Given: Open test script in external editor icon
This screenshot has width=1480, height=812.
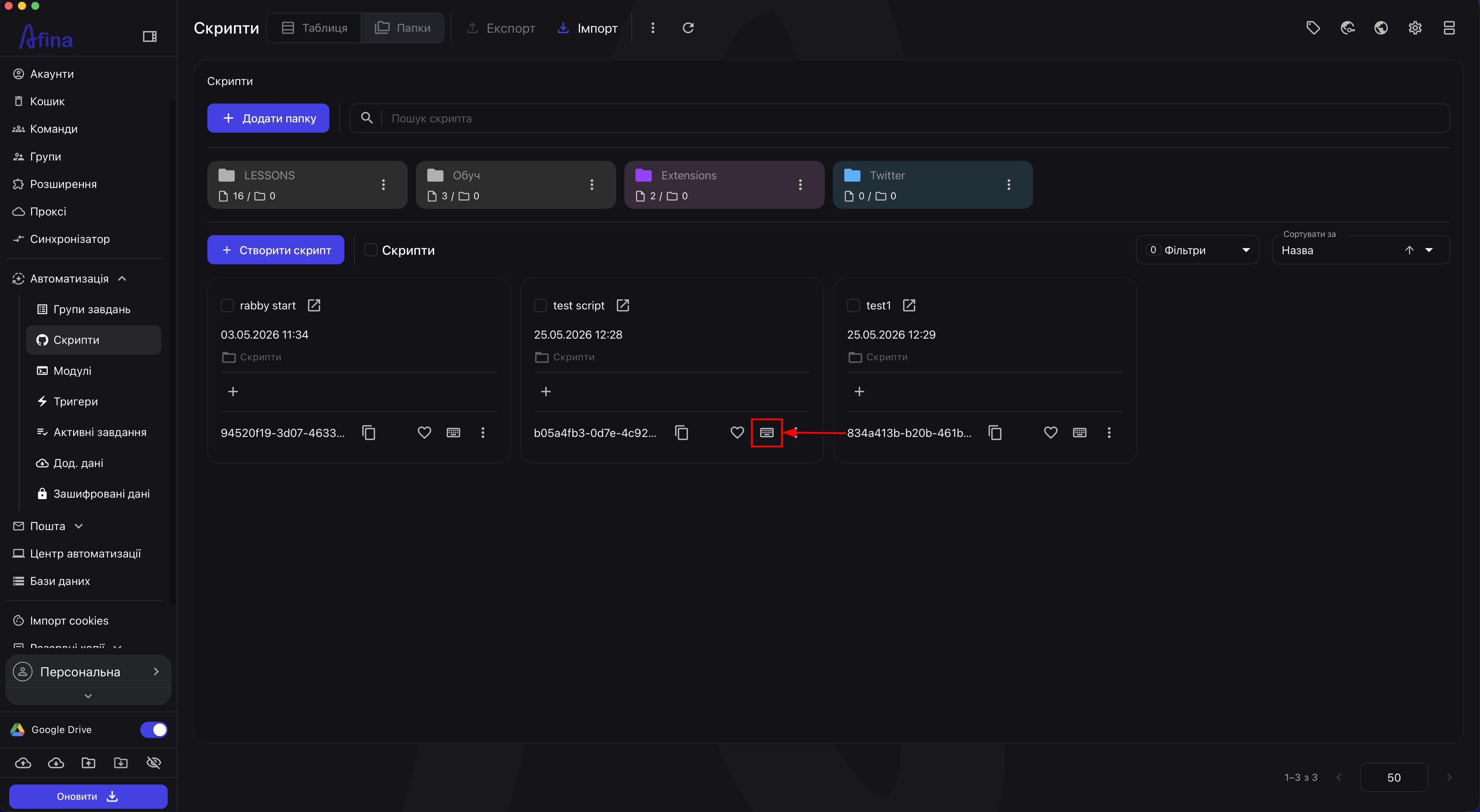Looking at the screenshot, I should 623,305.
